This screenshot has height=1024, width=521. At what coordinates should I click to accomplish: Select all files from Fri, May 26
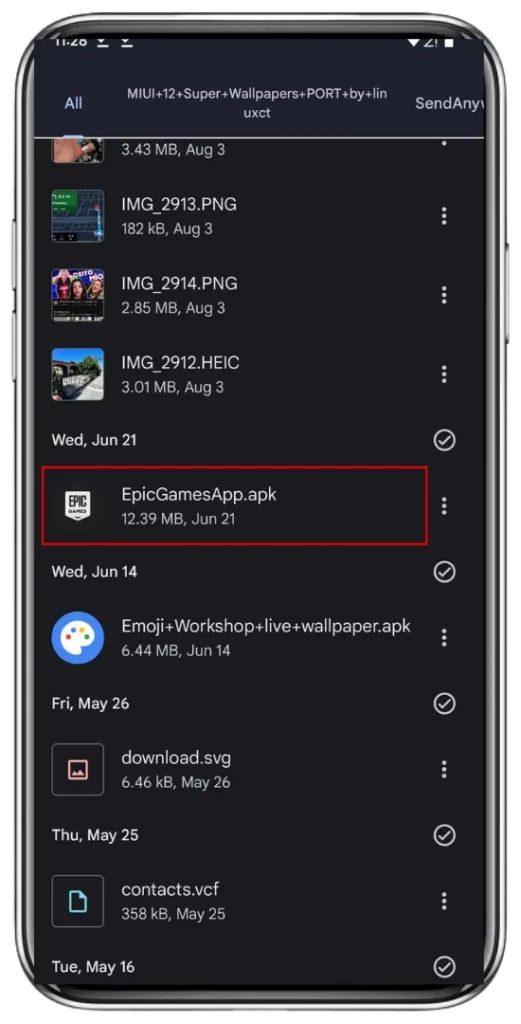pos(445,703)
